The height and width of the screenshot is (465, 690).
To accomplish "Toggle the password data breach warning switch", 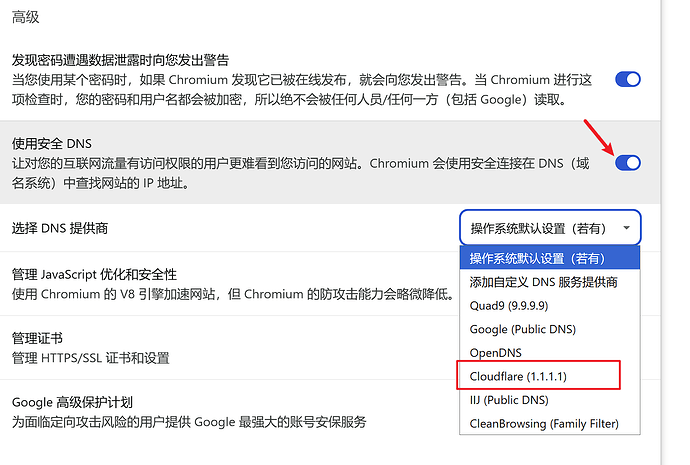I will pyautogui.click(x=628, y=80).
